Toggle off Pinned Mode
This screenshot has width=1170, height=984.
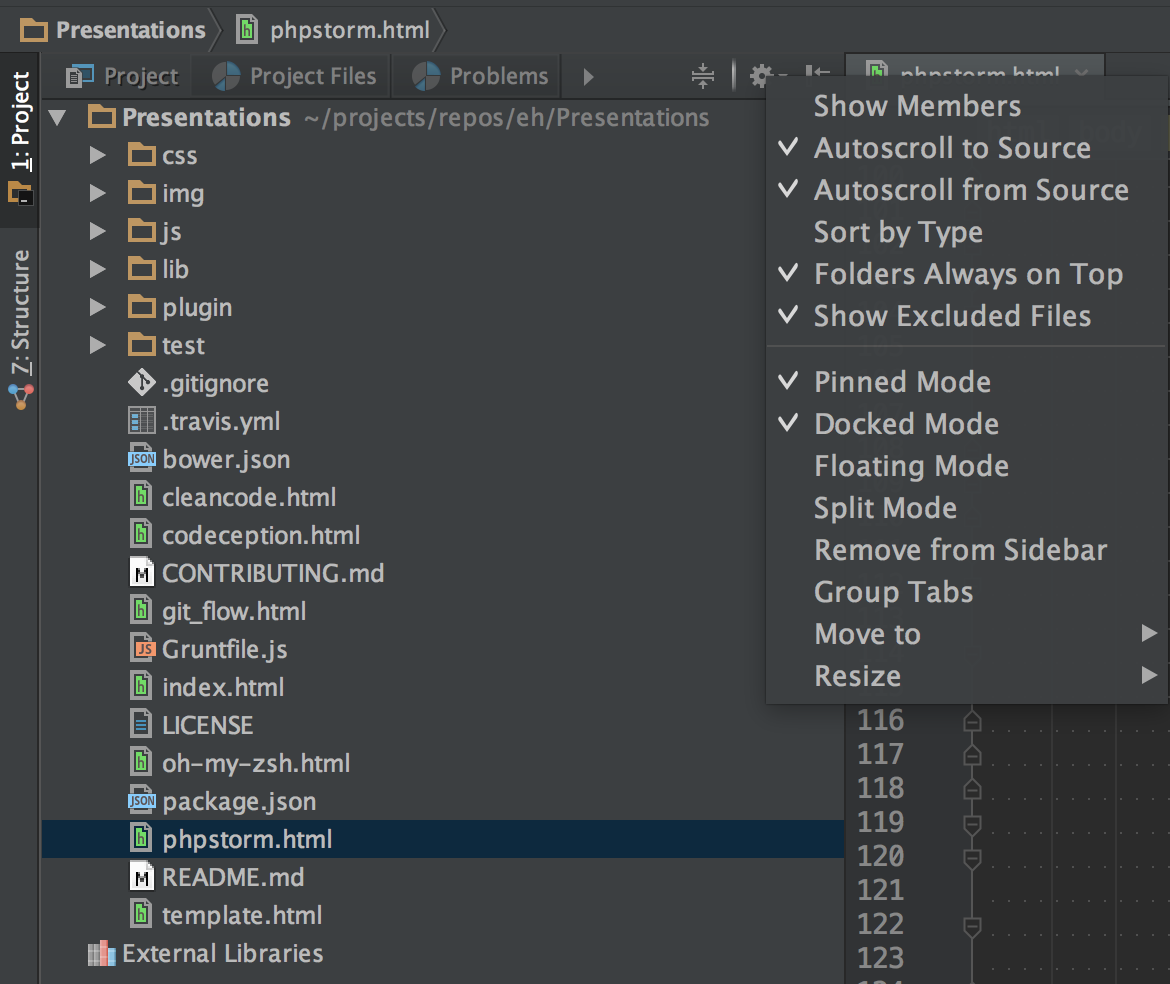click(x=902, y=382)
